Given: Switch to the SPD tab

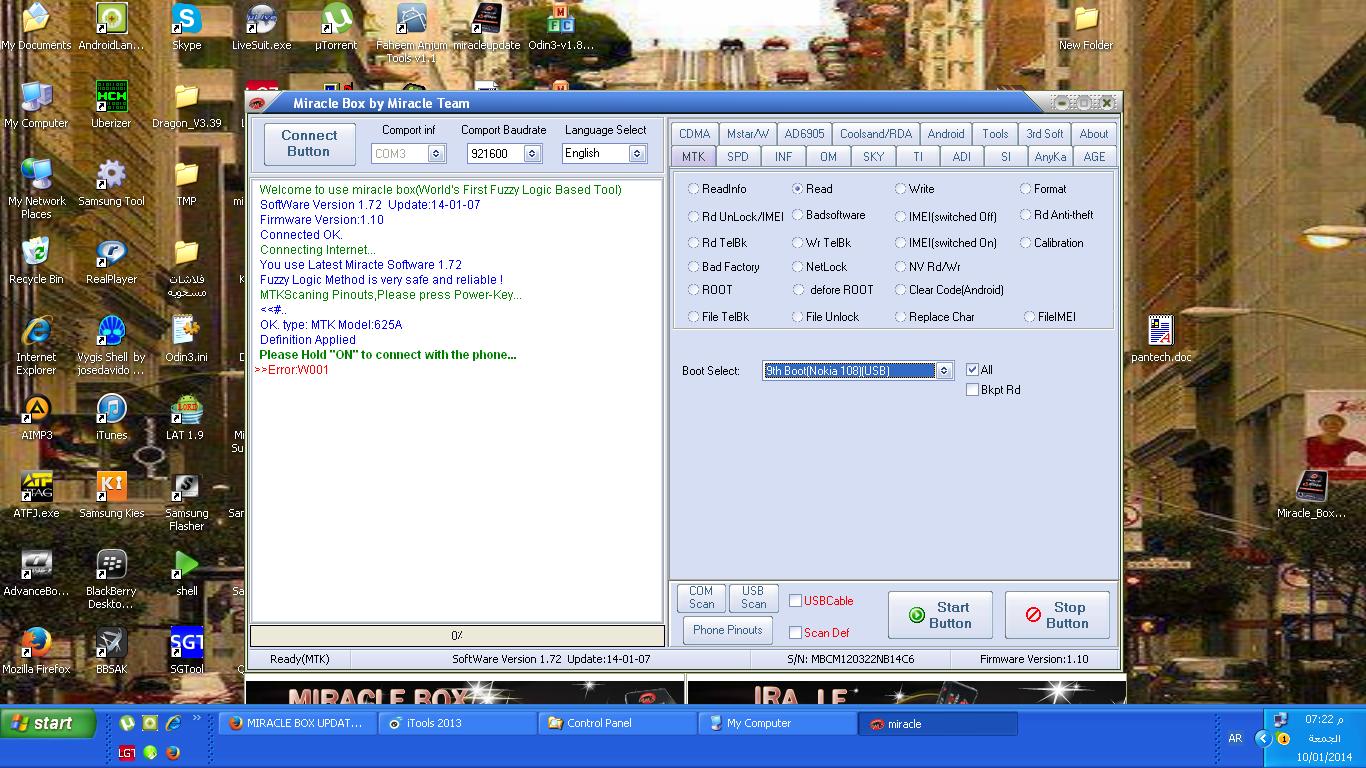Looking at the screenshot, I should pos(738,157).
